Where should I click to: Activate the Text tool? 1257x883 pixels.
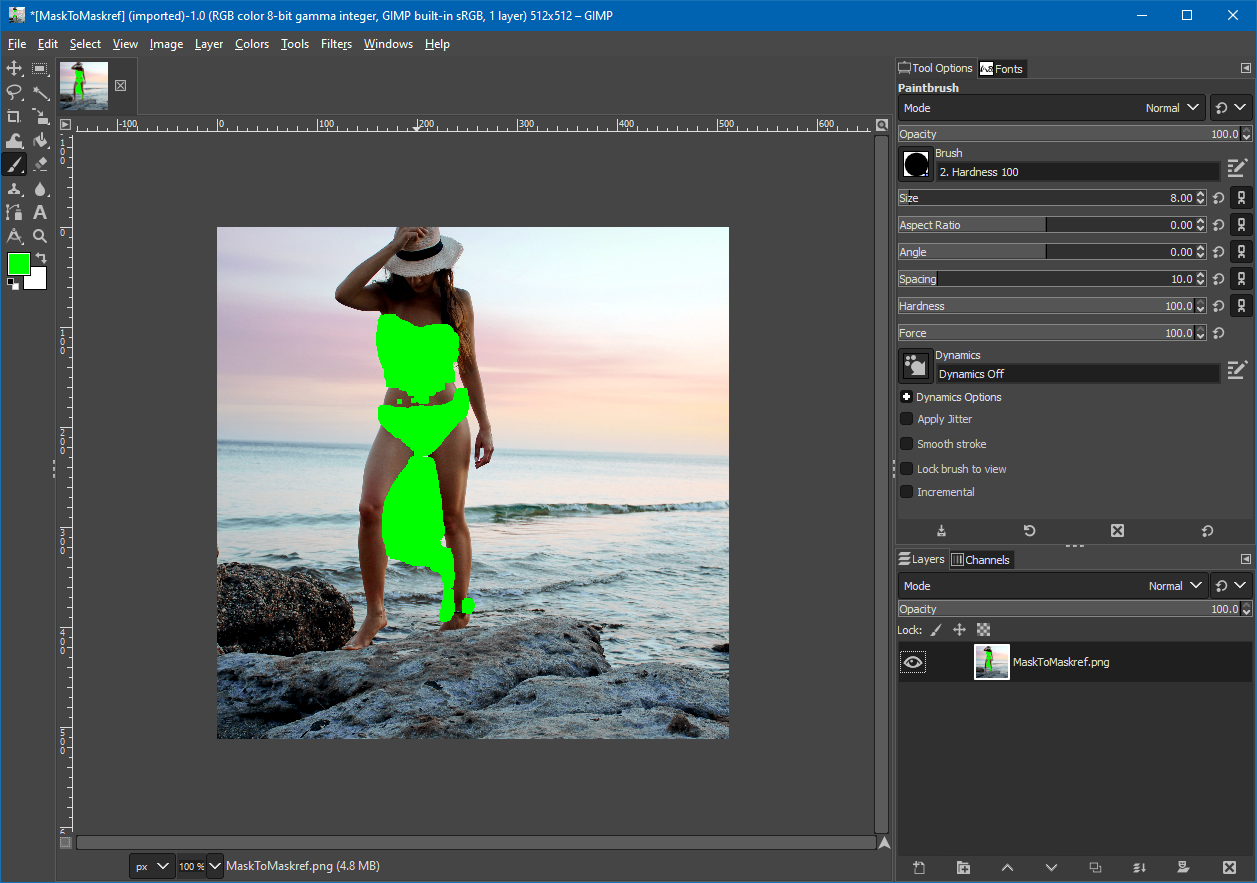tap(40, 212)
